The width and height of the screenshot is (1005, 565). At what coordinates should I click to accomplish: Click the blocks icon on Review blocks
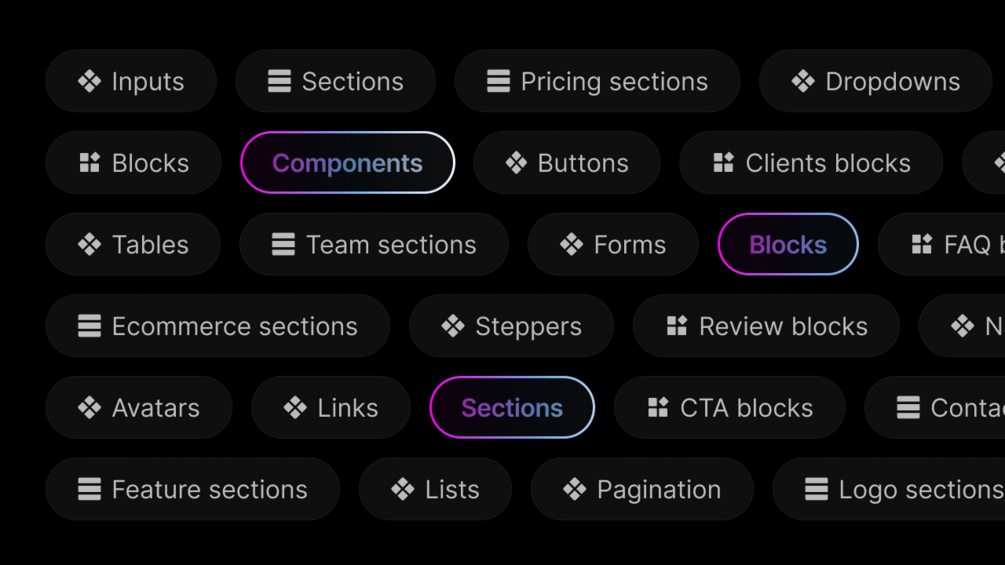click(677, 325)
